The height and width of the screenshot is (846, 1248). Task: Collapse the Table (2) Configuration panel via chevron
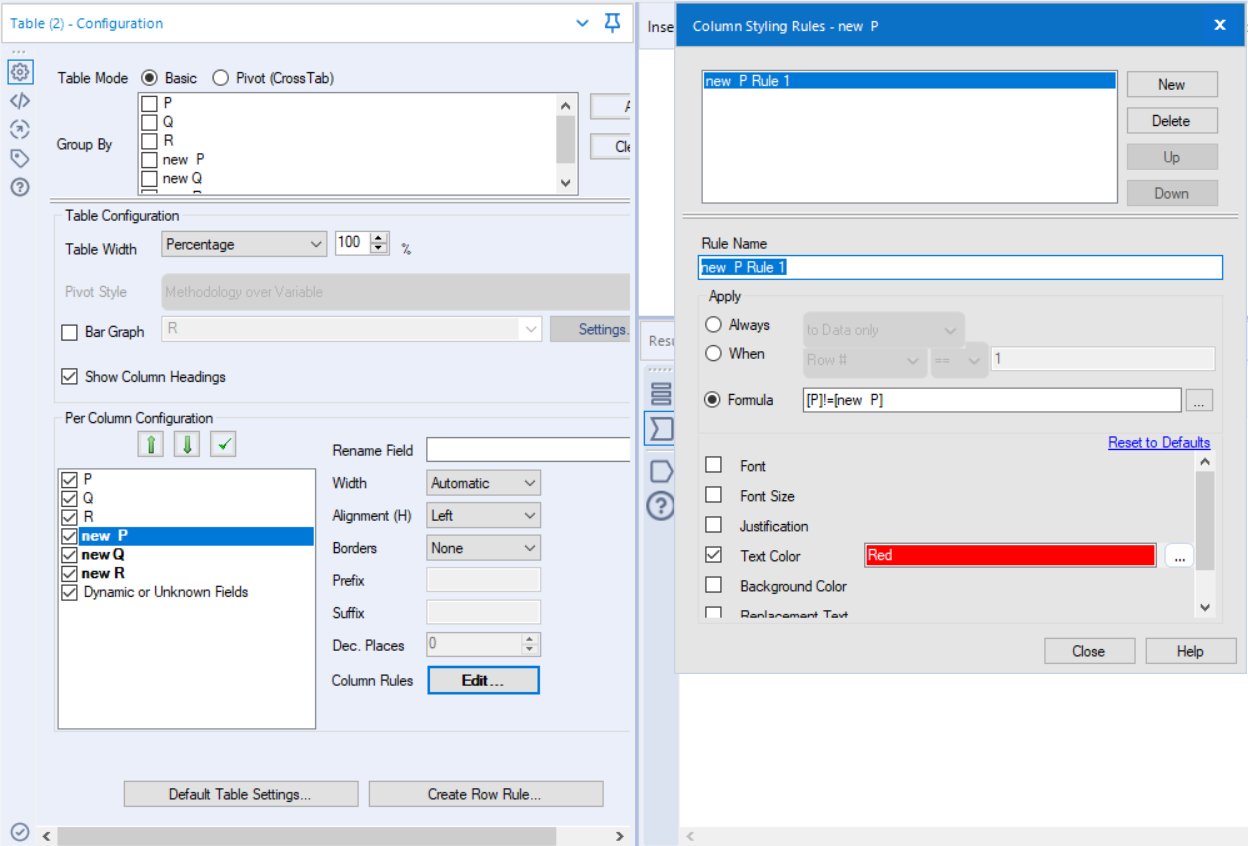click(x=580, y=22)
